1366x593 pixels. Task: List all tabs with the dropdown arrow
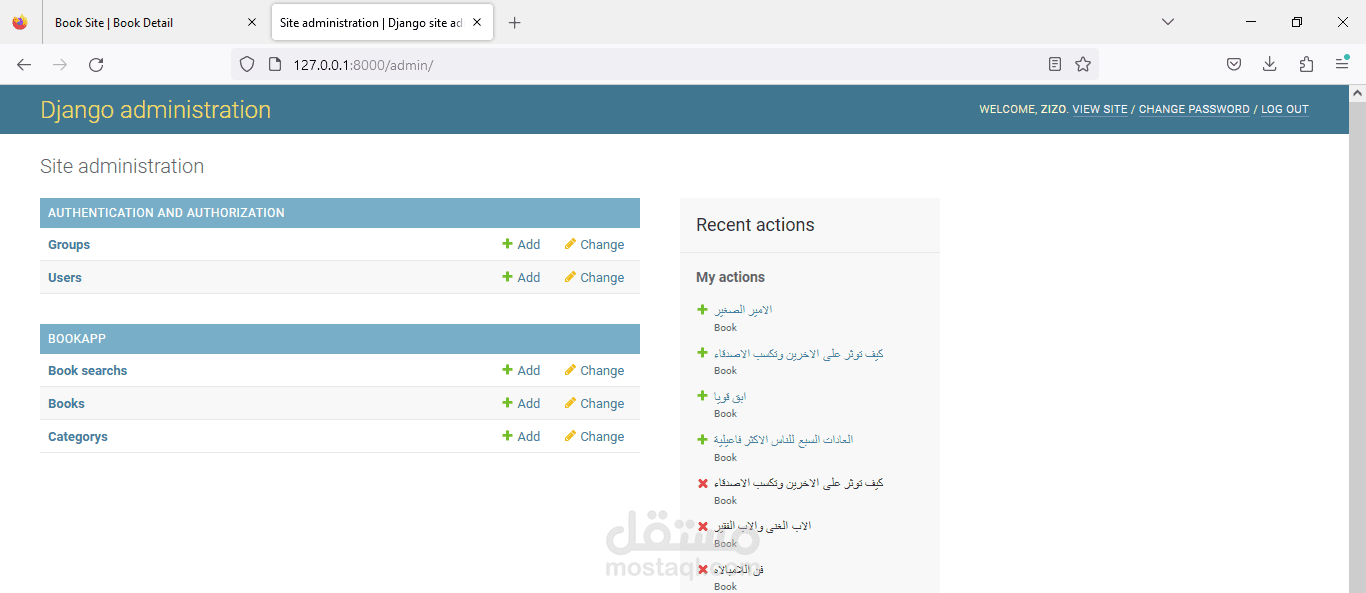click(1168, 22)
